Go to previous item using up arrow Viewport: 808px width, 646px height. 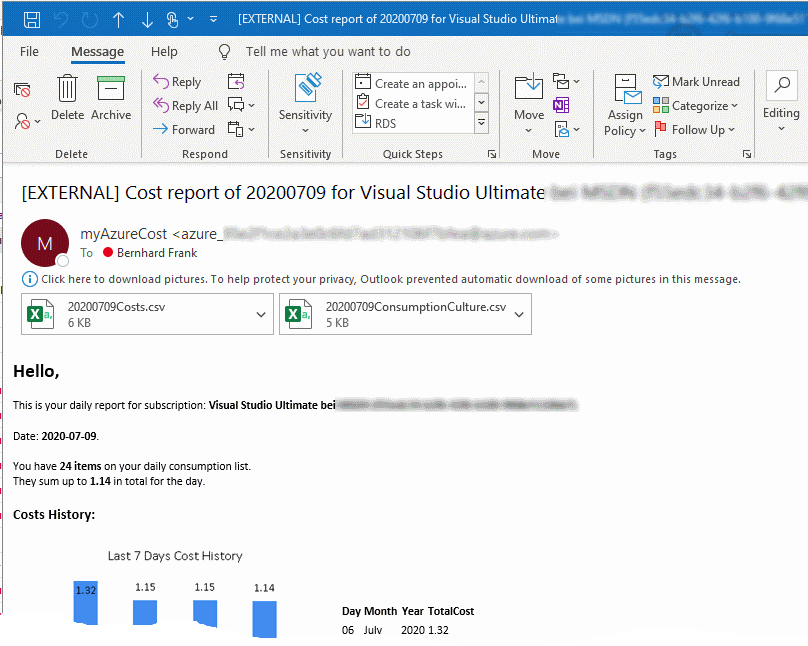[x=118, y=20]
